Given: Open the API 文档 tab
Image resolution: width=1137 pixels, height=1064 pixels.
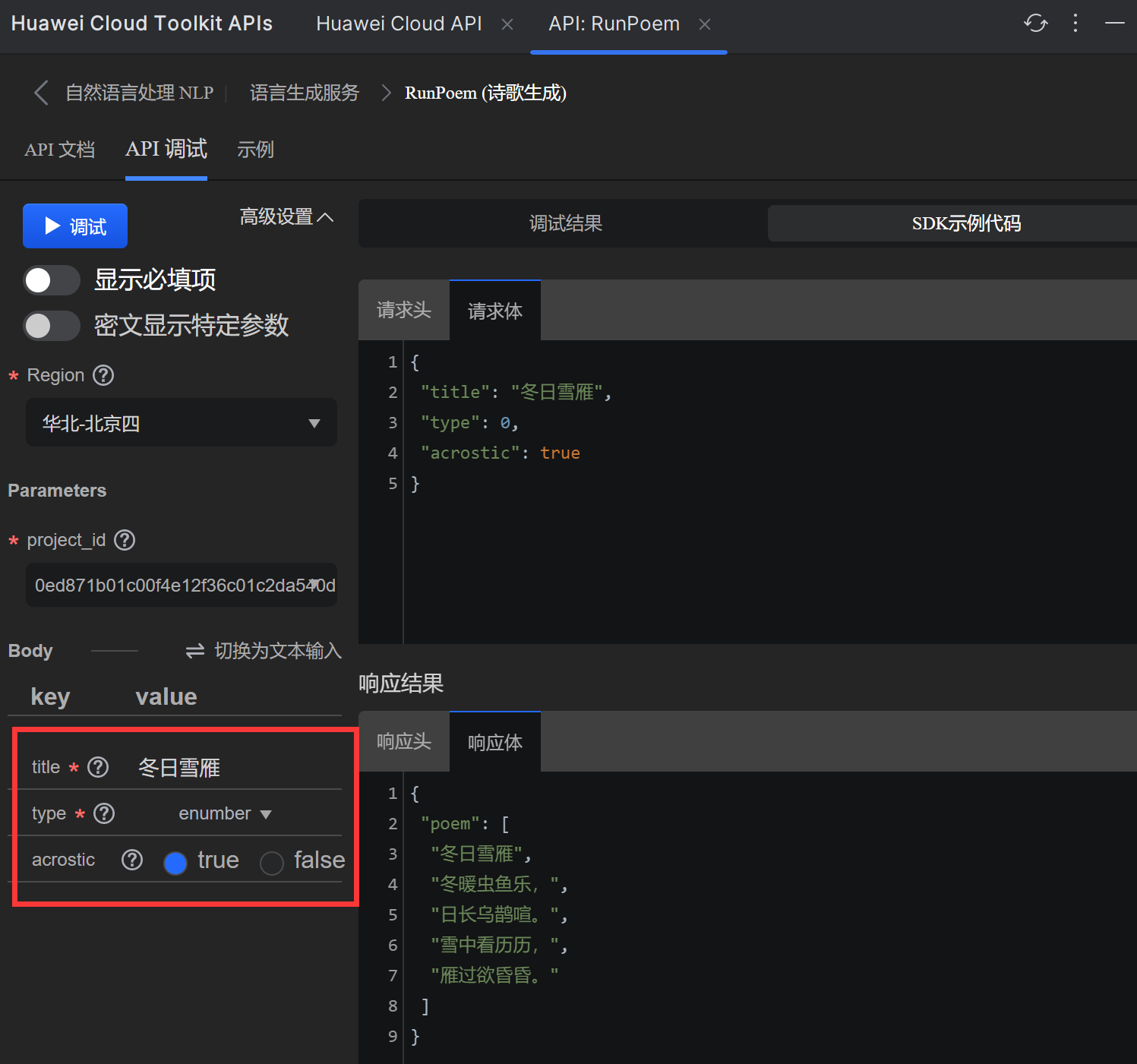Looking at the screenshot, I should click(60, 150).
